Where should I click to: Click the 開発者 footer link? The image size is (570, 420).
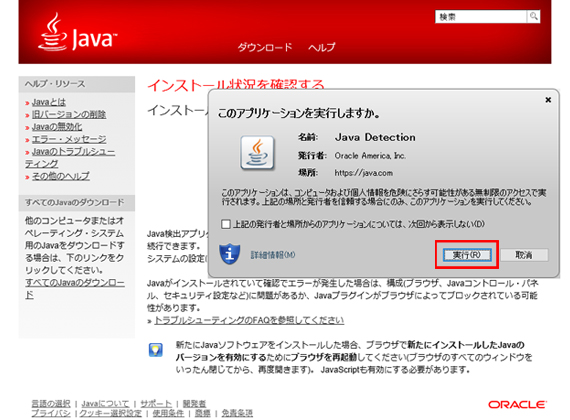point(194,404)
